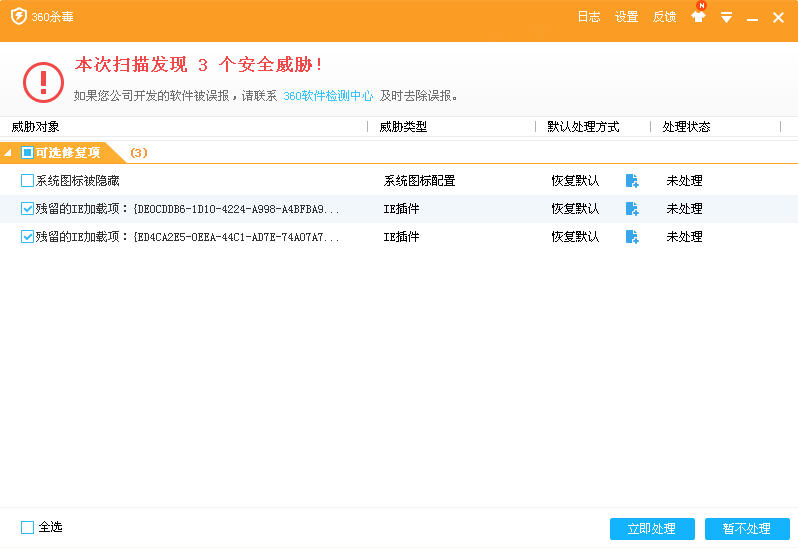Open title bar dropdown menu arrow

pos(727,17)
